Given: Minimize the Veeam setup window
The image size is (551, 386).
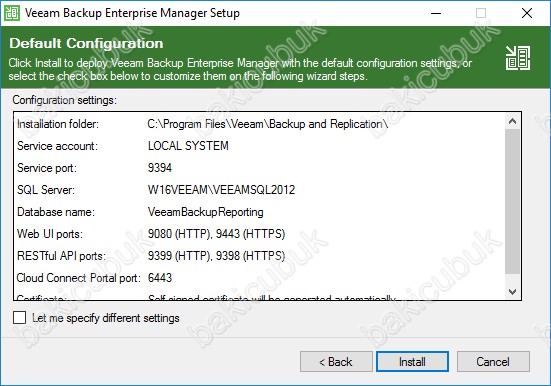Looking at the screenshot, I should (436, 13).
